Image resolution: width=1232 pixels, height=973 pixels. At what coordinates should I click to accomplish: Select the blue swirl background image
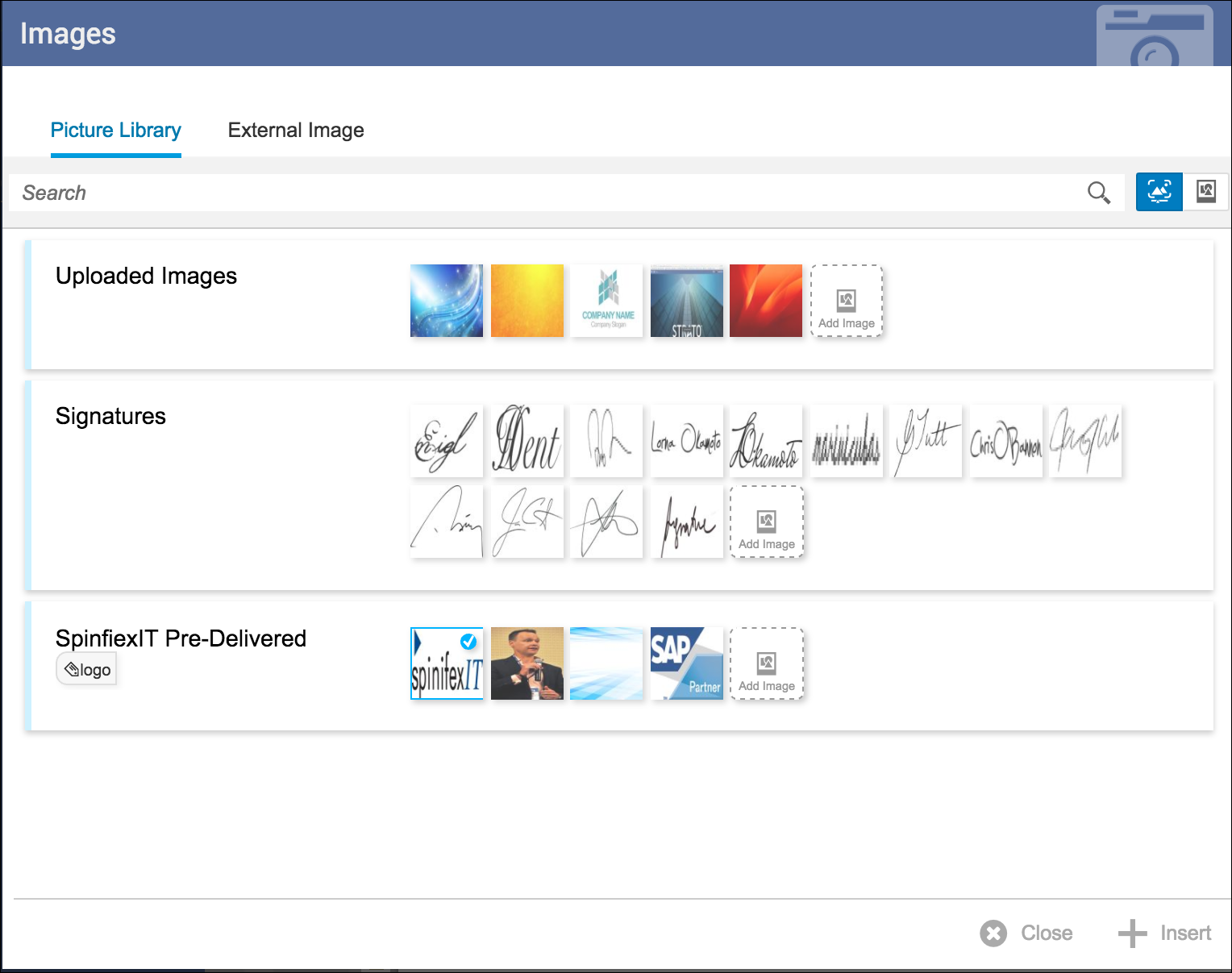(x=447, y=301)
